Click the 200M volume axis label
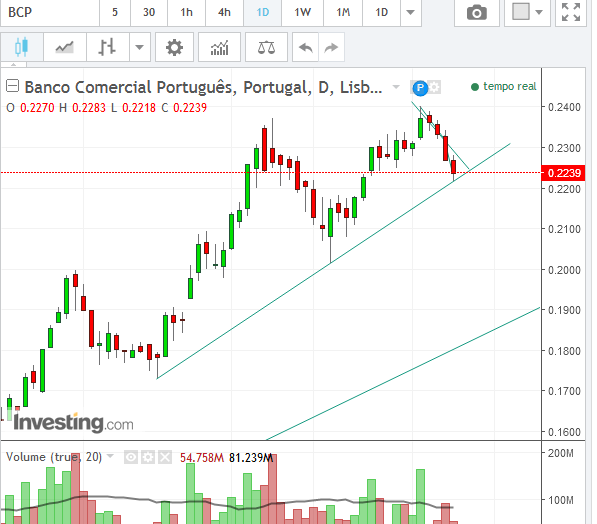The height and width of the screenshot is (524, 597). [x=560, y=453]
